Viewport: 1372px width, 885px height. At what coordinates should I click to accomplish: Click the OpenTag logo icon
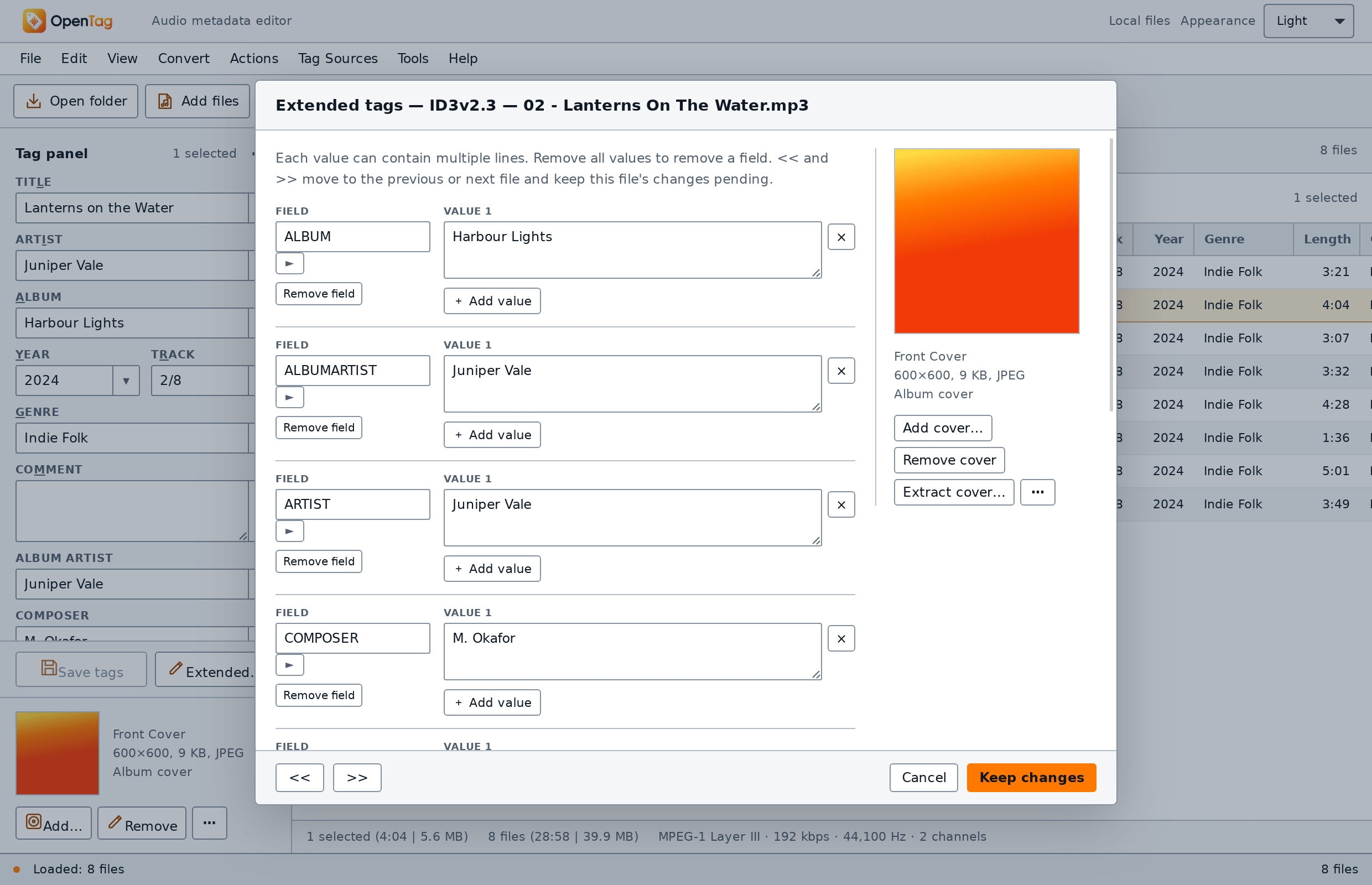(34, 20)
